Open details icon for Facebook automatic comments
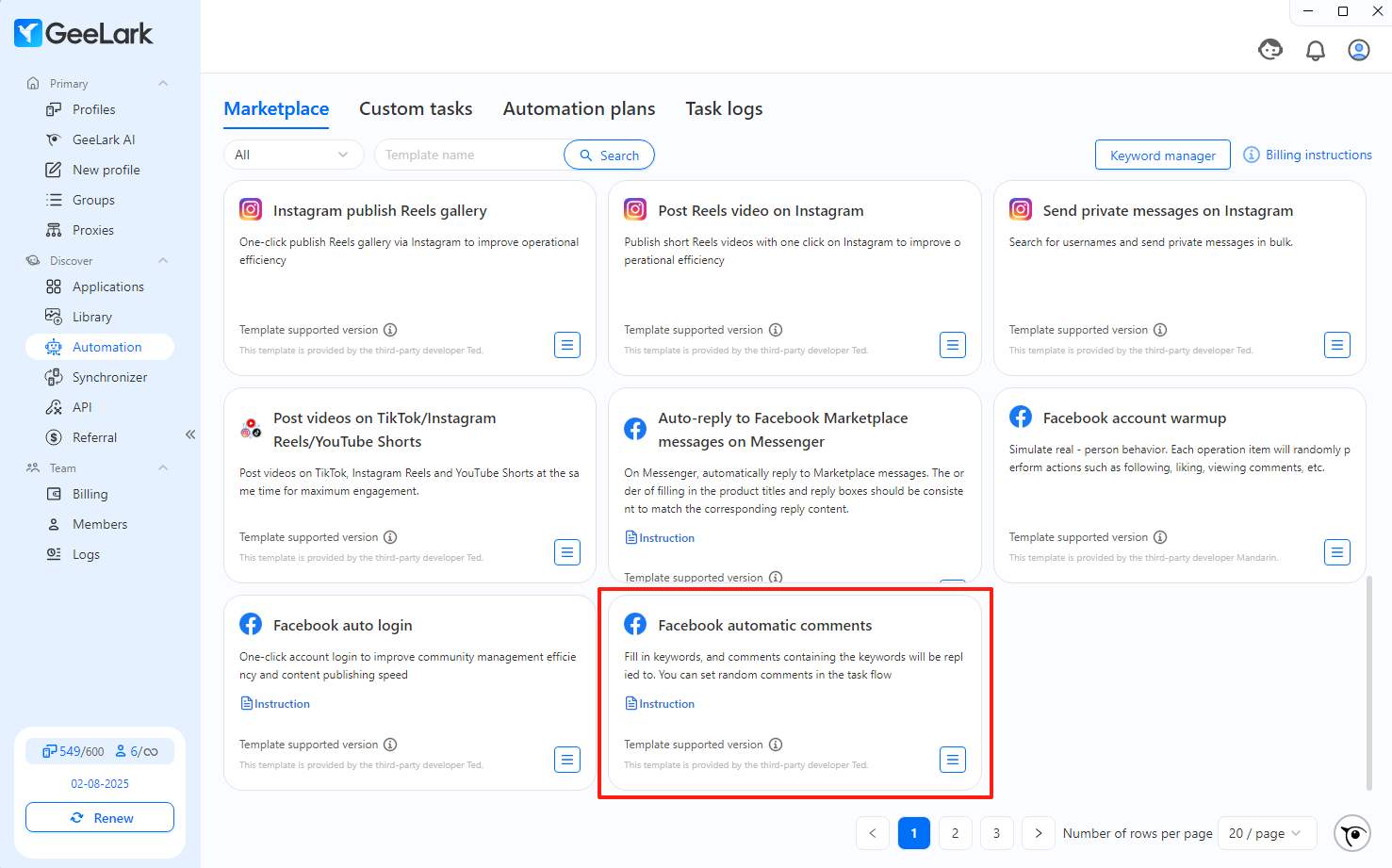Image resolution: width=1392 pixels, height=868 pixels. [953, 760]
